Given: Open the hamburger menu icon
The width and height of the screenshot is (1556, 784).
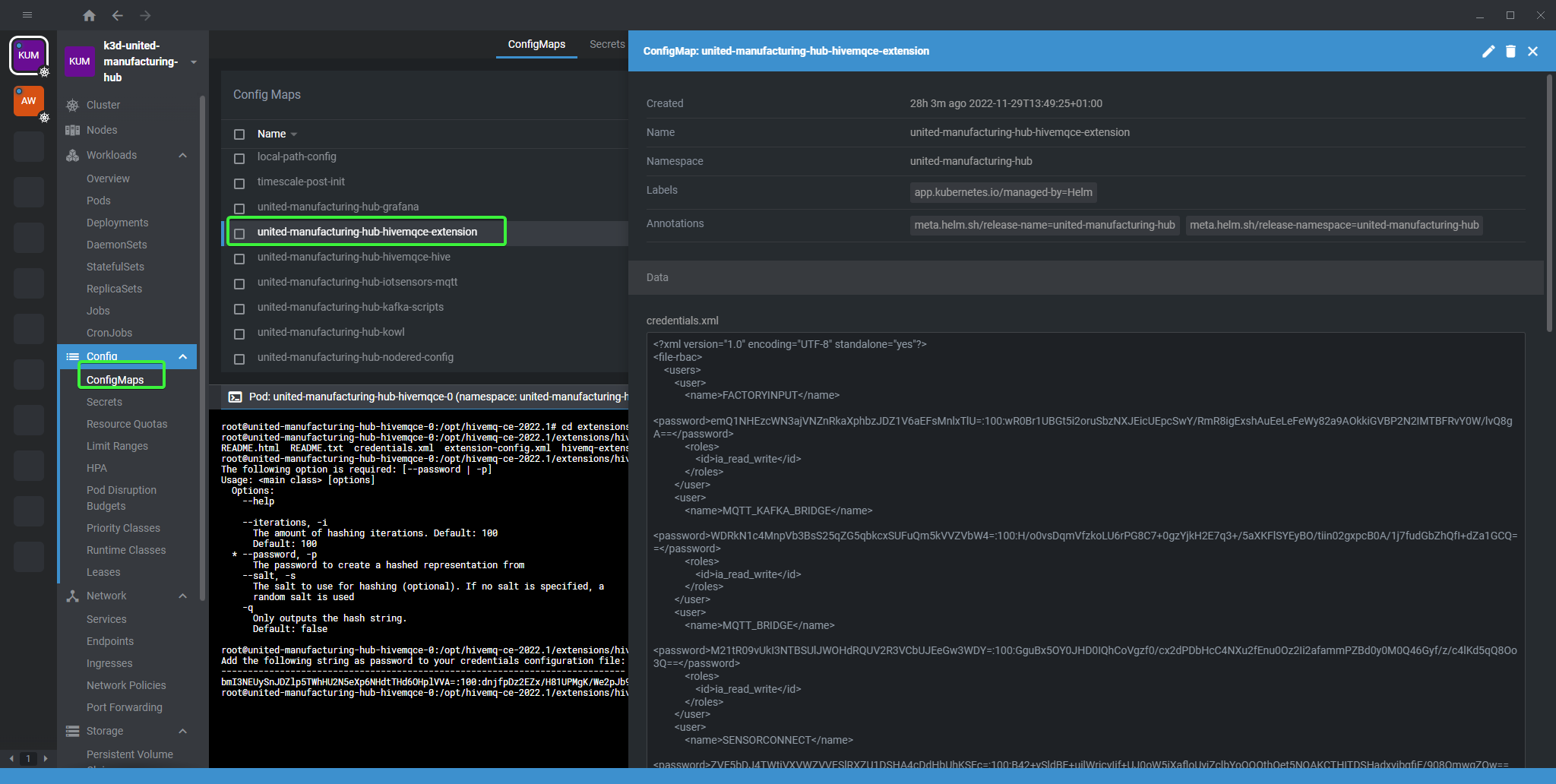Looking at the screenshot, I should (27, 15).
